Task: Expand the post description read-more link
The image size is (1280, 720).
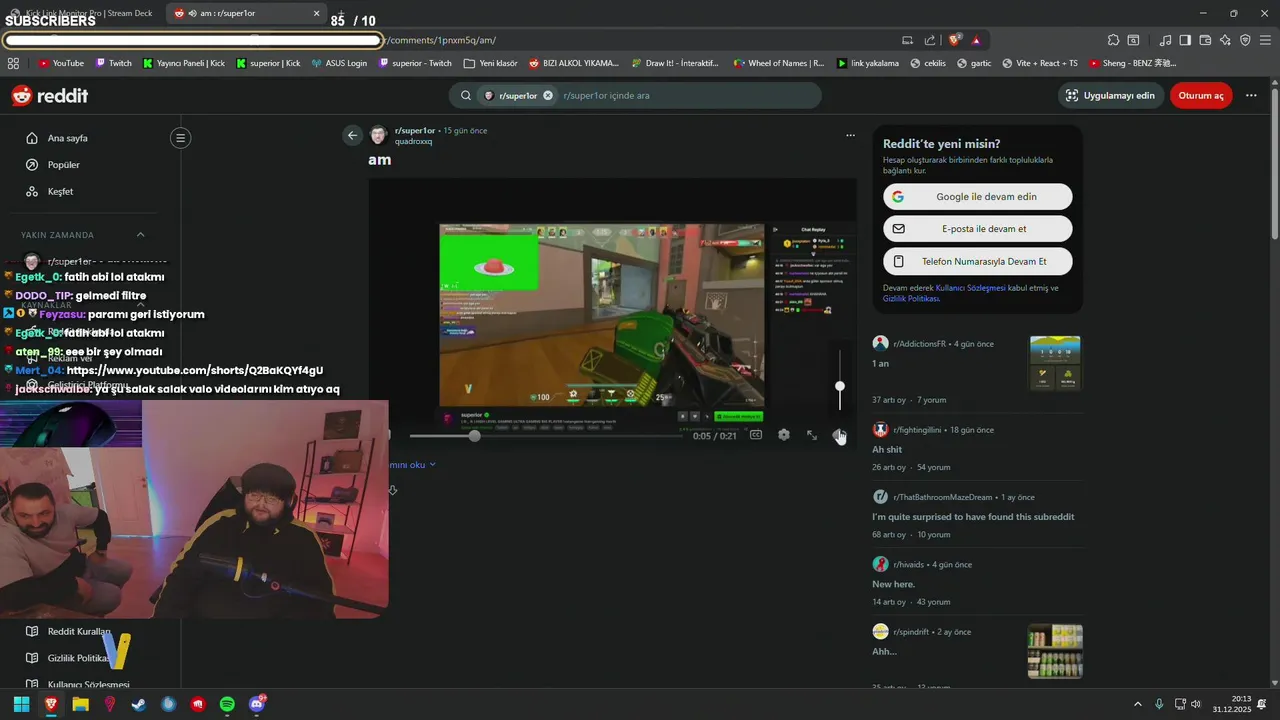Action: (x=413, y=464)
